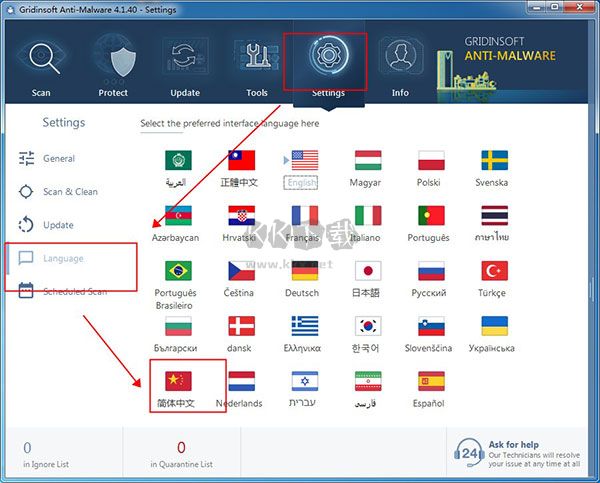Pick the Svenska flag
The width and height of the screenshot is (600, 483).
point(495,160)
